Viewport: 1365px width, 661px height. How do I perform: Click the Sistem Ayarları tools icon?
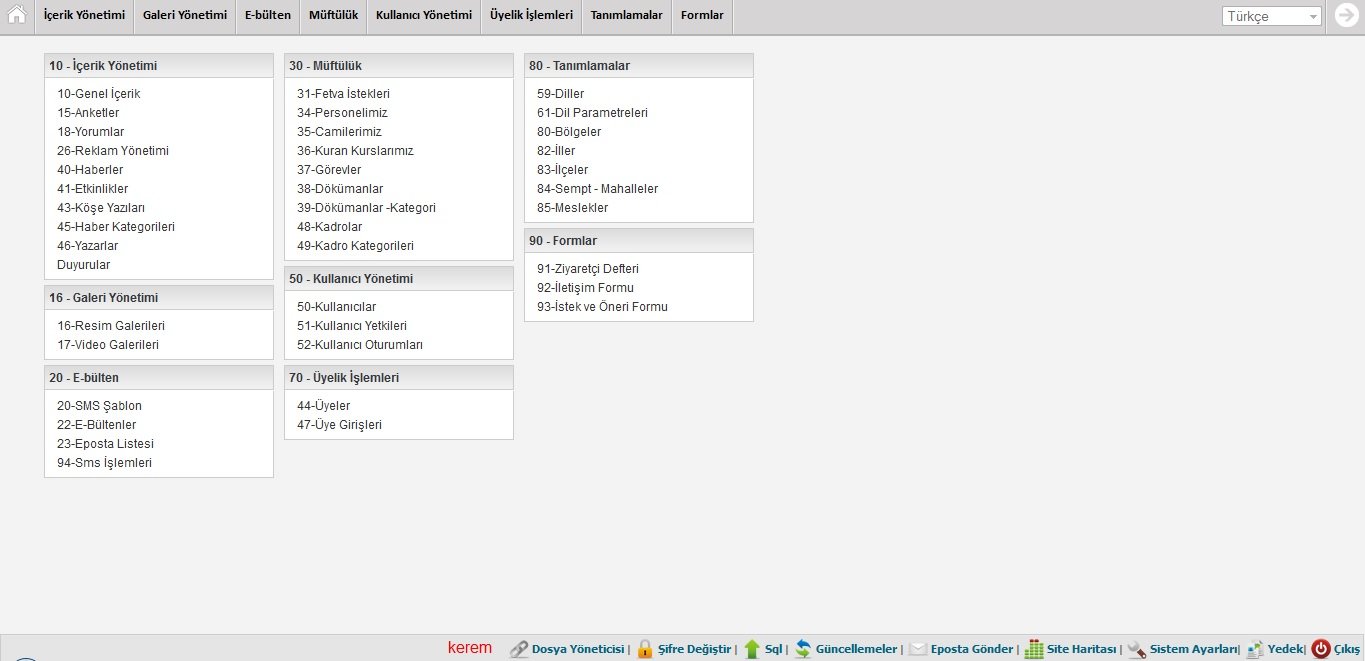click(x=1137, y=649)
